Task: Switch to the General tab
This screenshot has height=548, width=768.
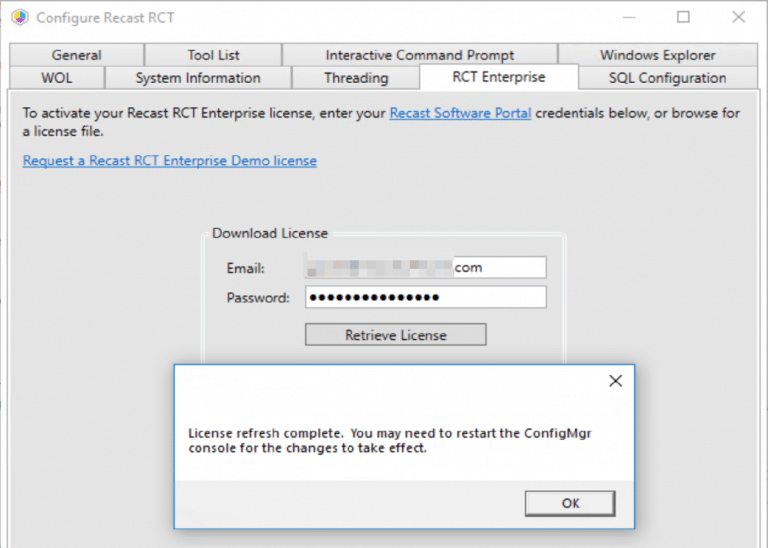Action: click(x=77, y=55)
